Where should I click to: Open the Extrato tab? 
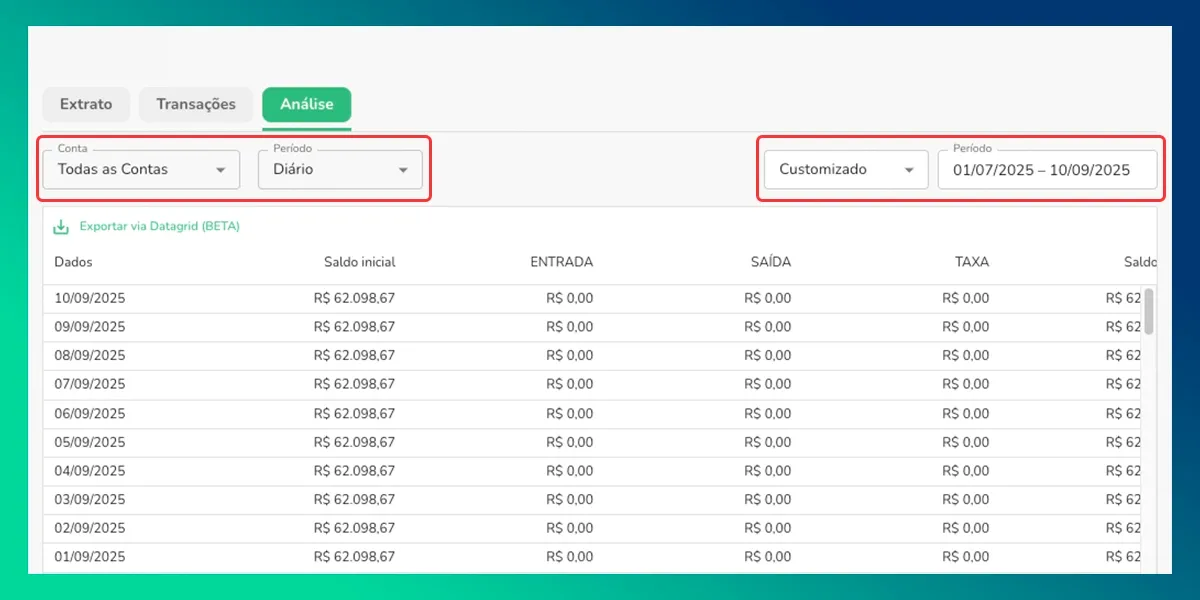(x=86, y=104)
